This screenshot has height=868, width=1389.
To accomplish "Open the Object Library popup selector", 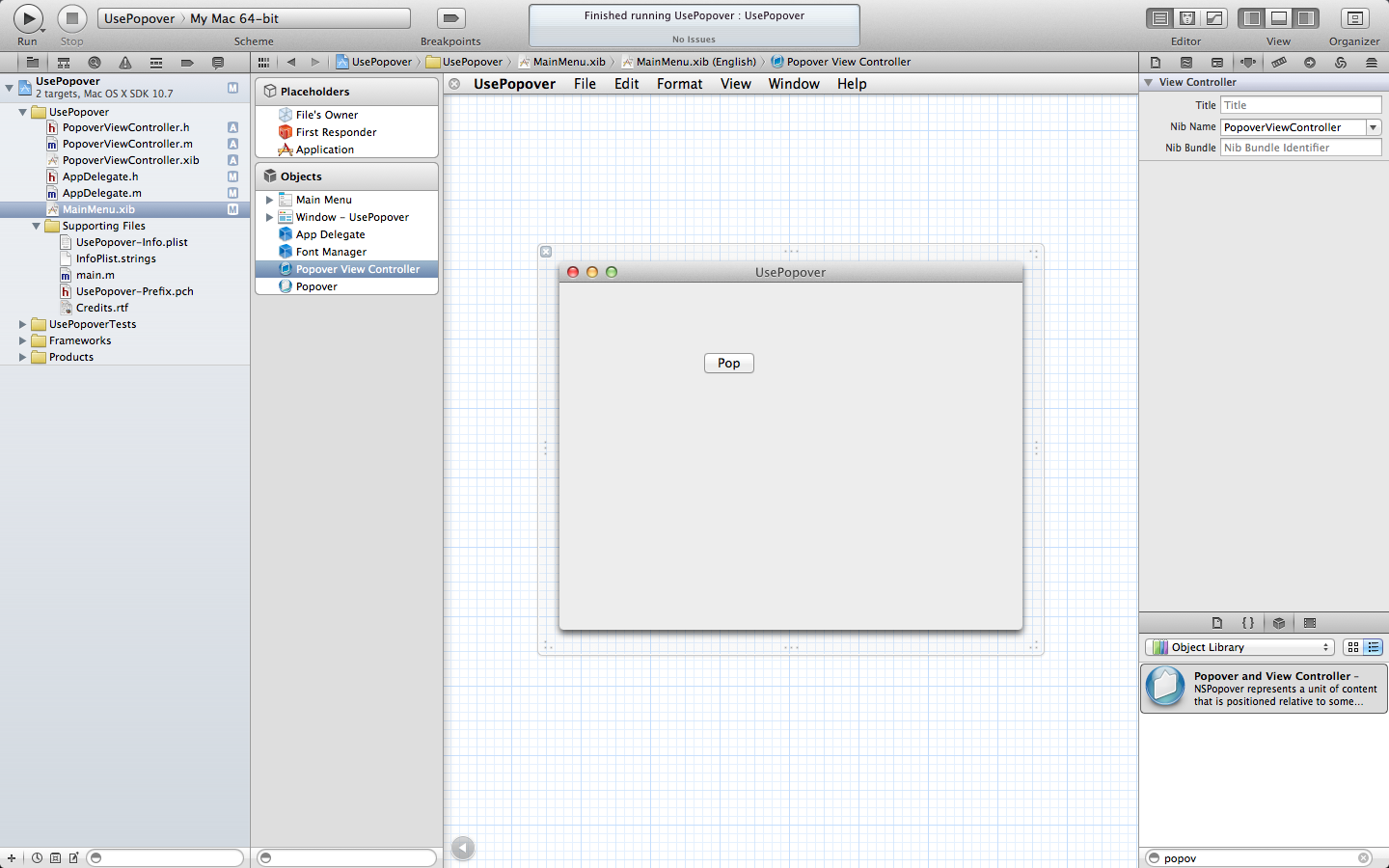I will tap(1239, 647).
